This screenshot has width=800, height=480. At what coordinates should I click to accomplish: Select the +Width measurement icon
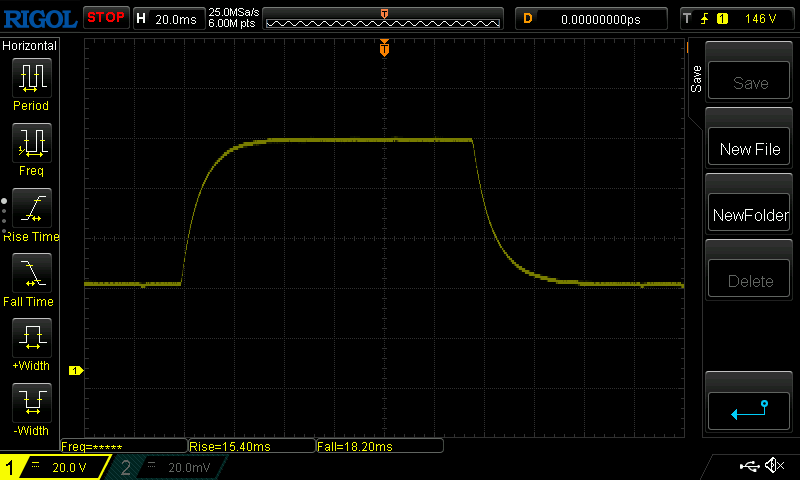31,338
